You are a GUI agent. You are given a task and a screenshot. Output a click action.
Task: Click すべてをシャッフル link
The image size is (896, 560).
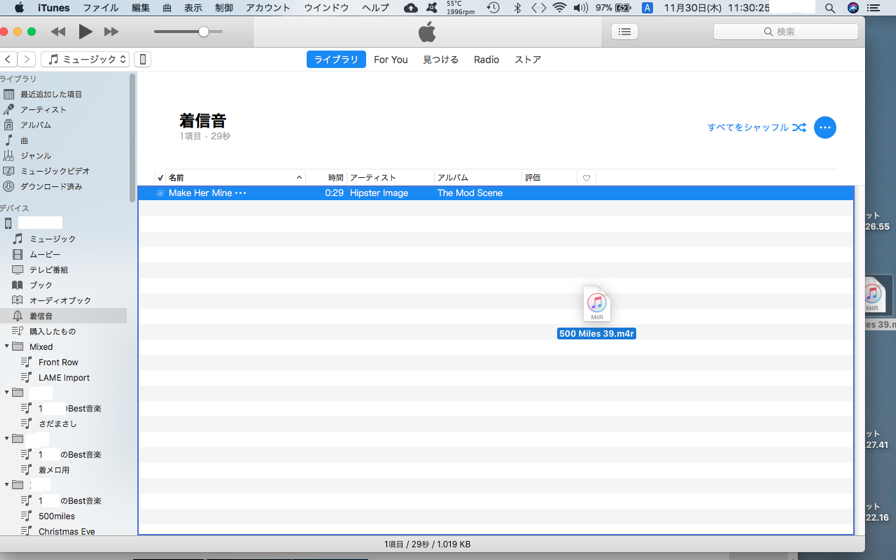tap(757, 127)
